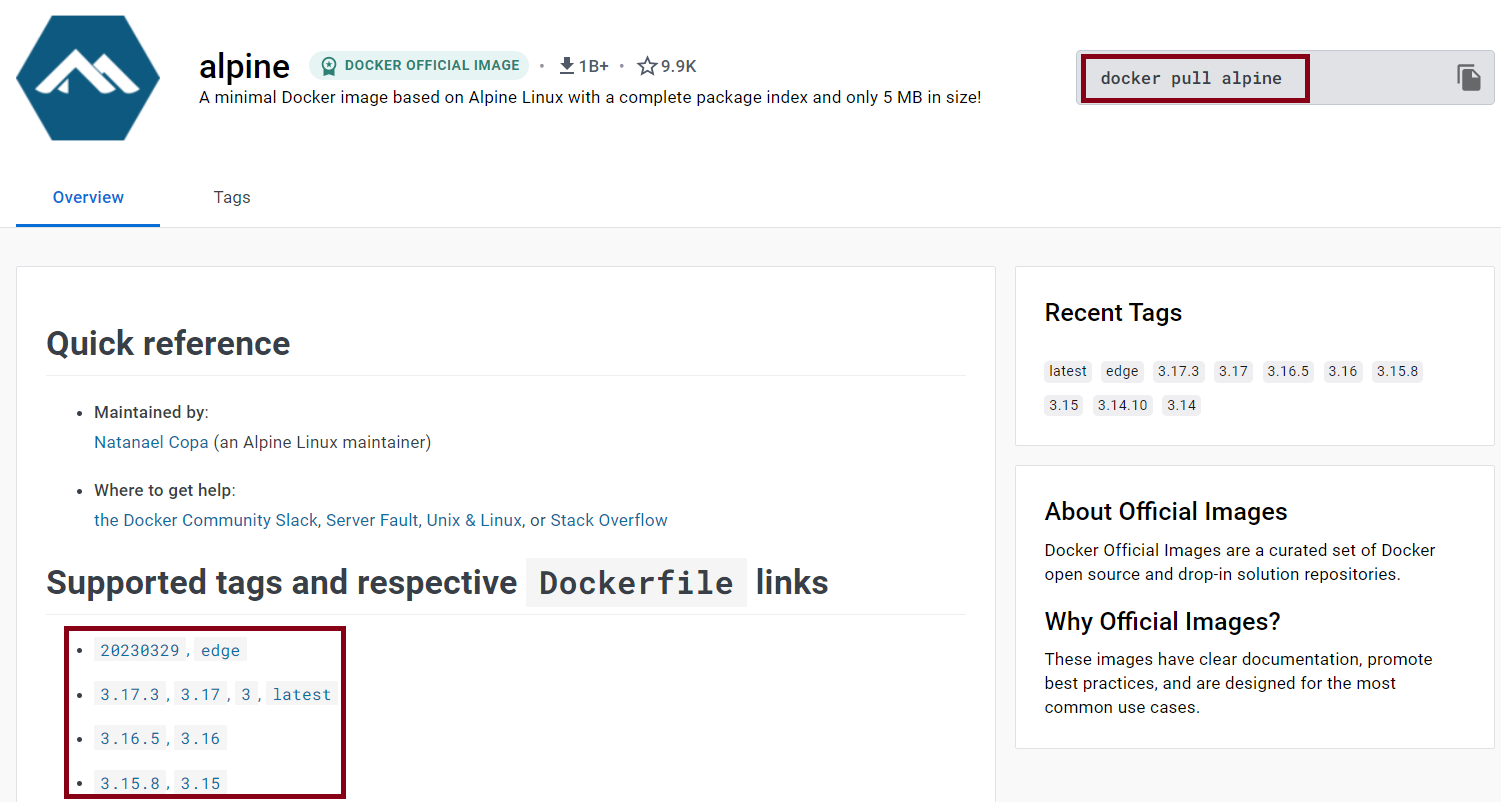The width and height of the screenshot is (1501, 802).
Task: Open the Server Fault help link
Action: [x=372, y=519]
